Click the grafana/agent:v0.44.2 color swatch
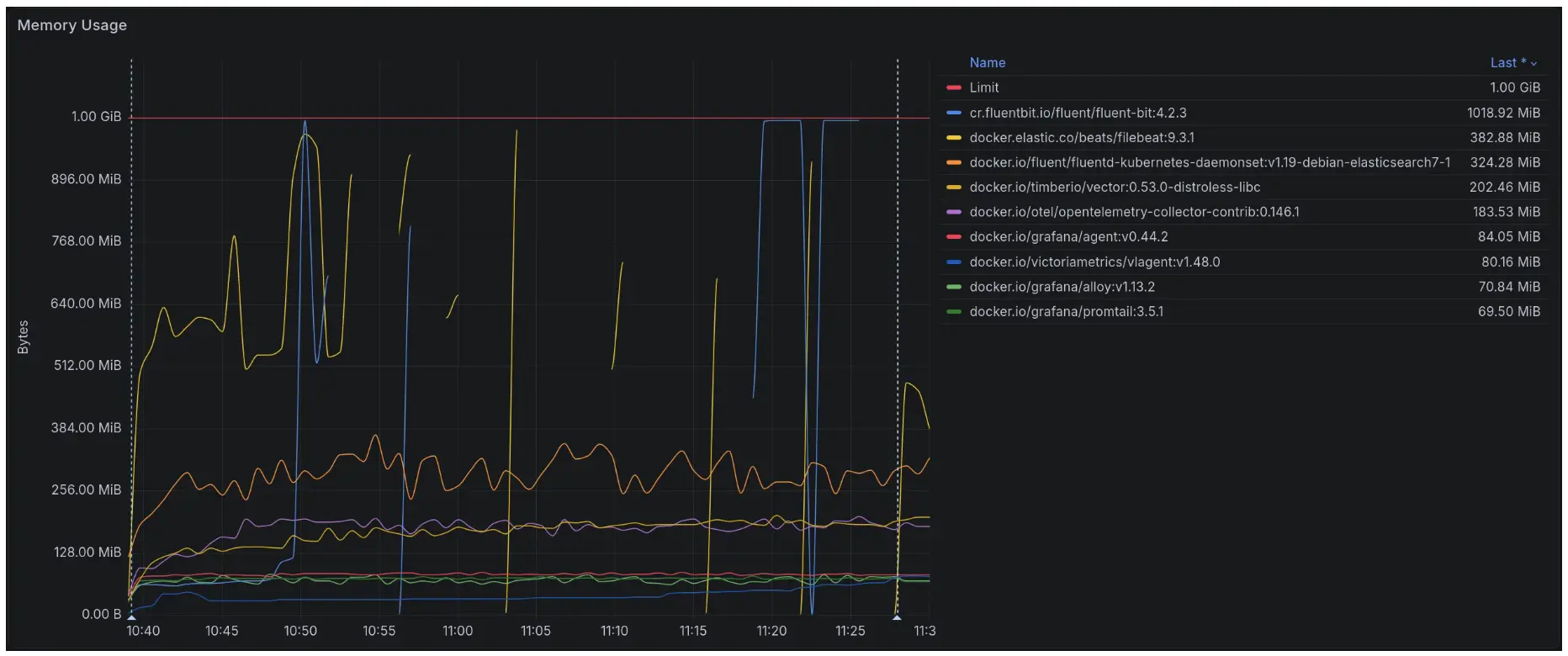1568x656 pixels. pos(953,236)
